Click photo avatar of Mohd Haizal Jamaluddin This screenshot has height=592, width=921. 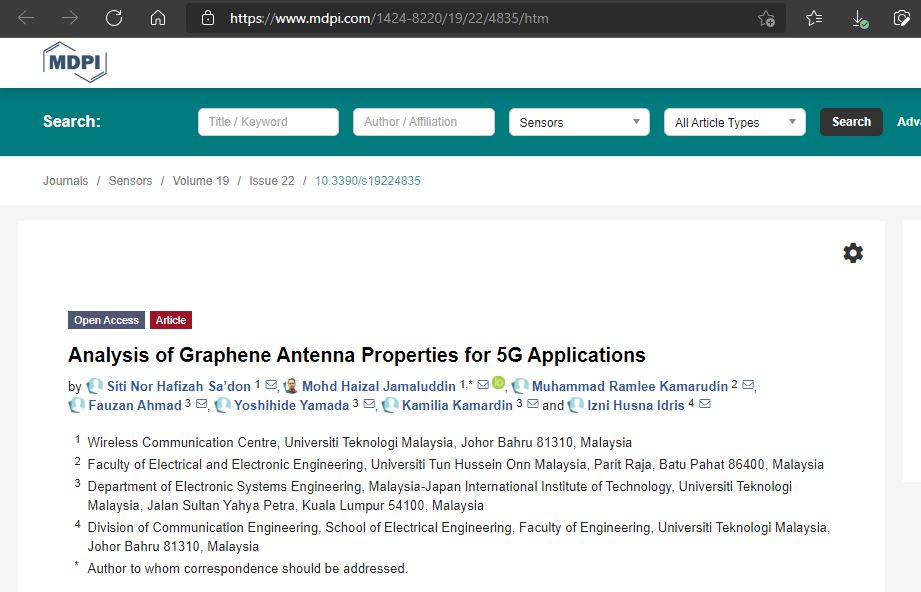(x=291, y=386)
